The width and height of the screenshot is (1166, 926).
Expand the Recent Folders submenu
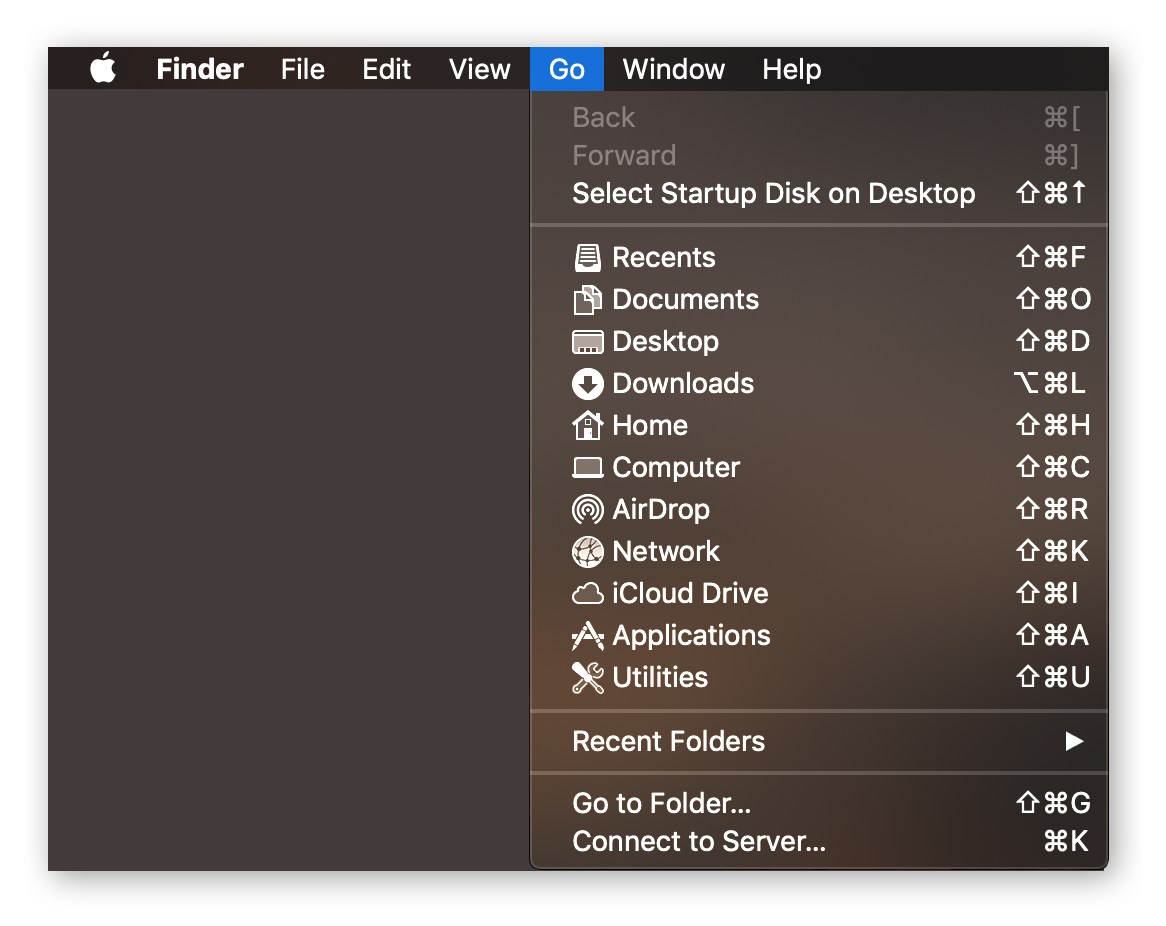click(x=668, y=741)
